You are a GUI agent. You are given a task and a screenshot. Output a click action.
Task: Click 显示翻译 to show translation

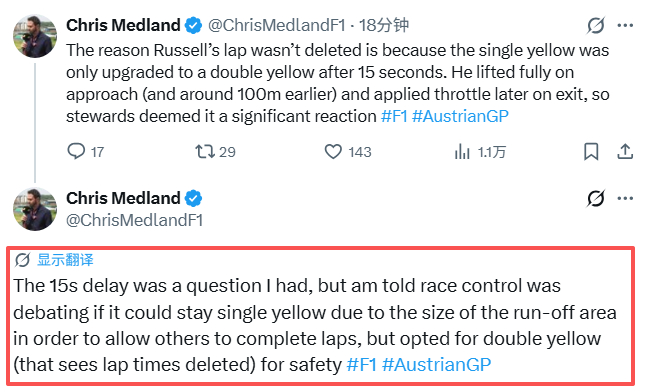pos(65,260)
